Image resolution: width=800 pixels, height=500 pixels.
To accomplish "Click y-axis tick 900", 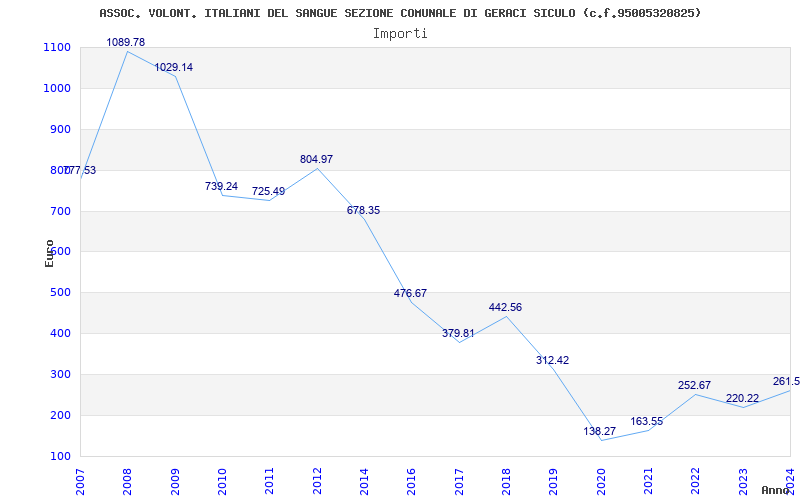I will click(x=60, y=129).
